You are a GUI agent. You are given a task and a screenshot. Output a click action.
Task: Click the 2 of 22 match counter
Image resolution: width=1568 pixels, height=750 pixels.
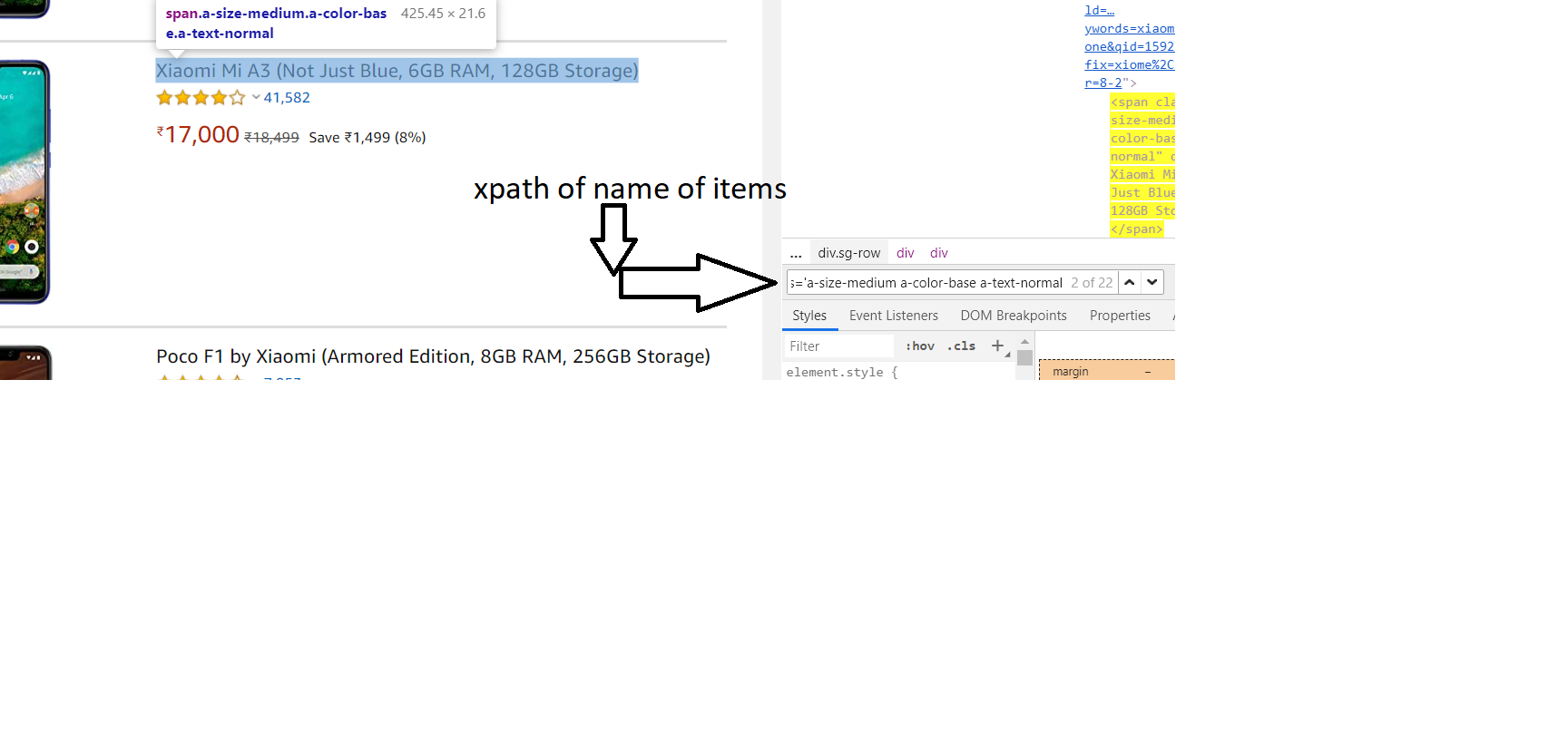point(1092,283)
